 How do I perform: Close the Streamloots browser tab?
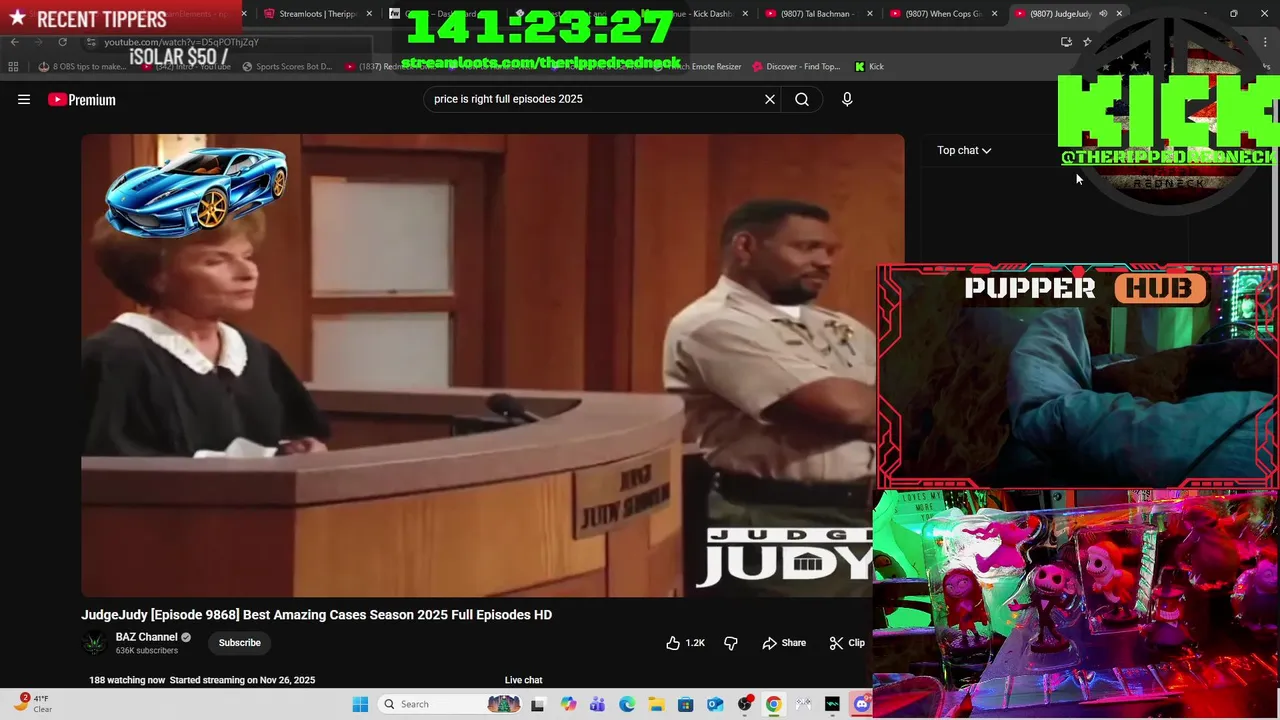(x=370, y=14)
